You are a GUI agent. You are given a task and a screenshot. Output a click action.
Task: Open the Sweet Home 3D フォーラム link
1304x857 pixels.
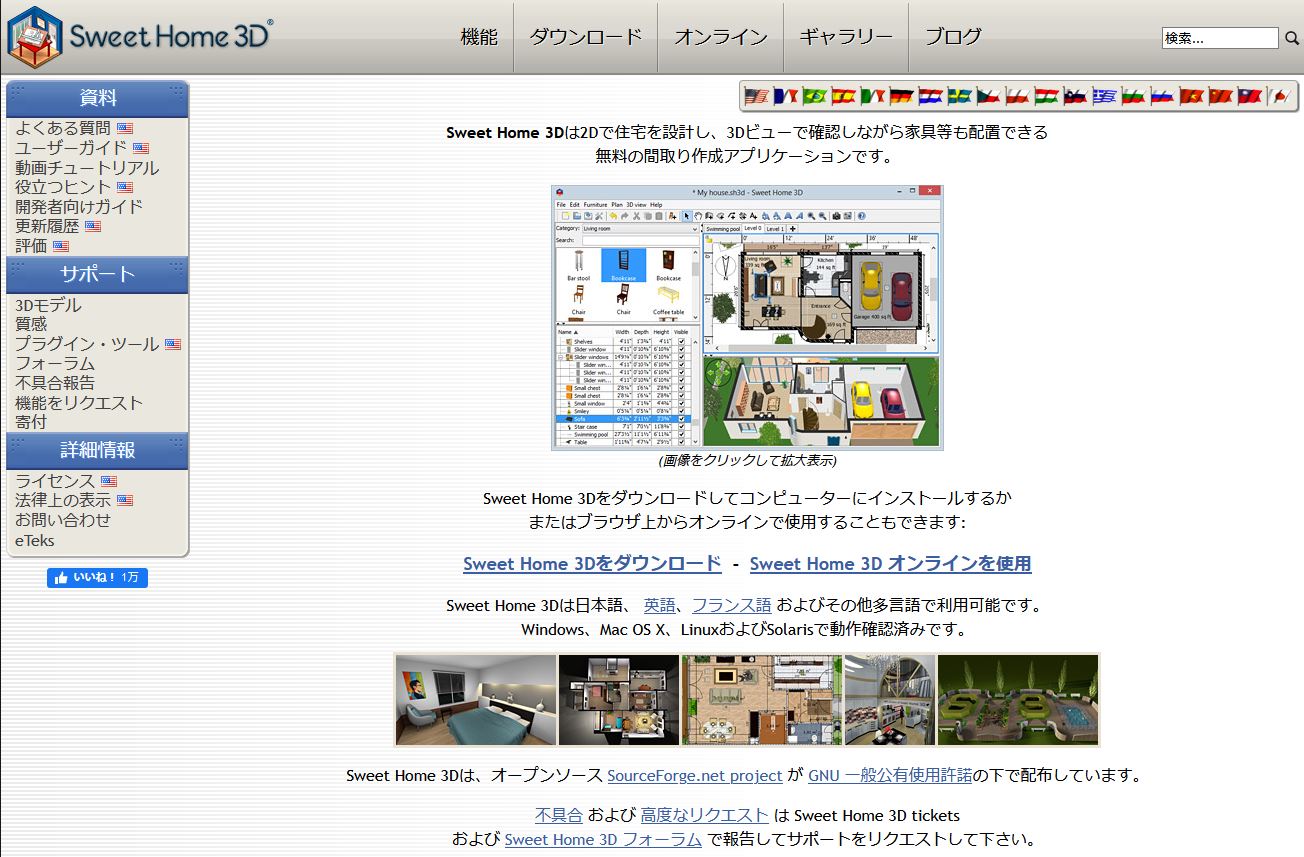[x=603, y=839]
